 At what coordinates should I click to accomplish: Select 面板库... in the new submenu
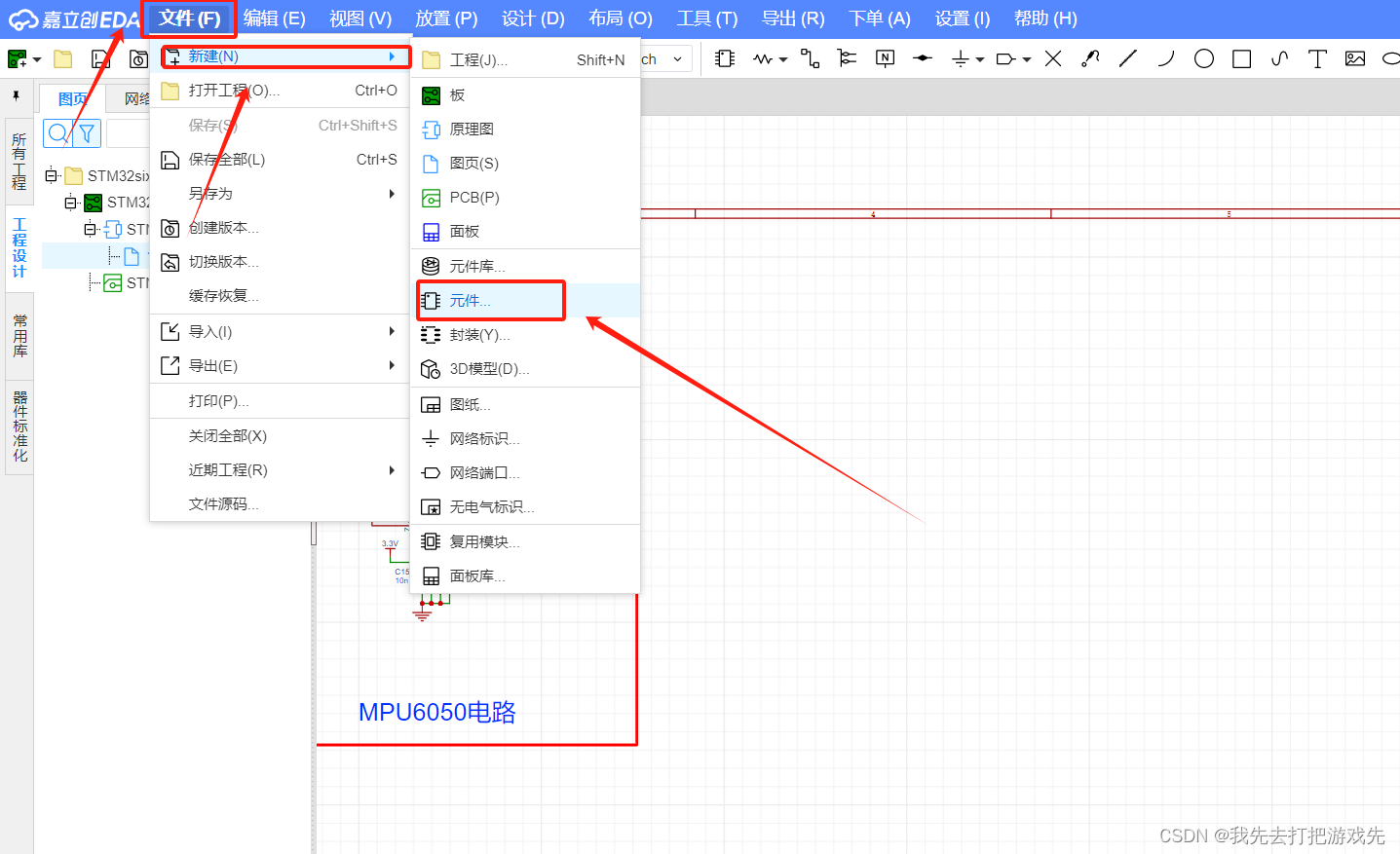pyautogui.click(x=525, y=576)
